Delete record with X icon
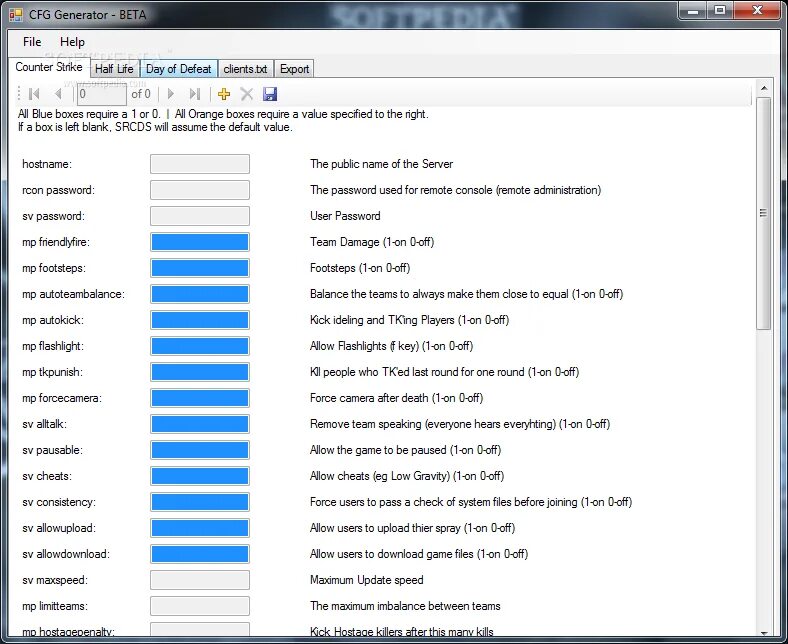 [246, 94]
